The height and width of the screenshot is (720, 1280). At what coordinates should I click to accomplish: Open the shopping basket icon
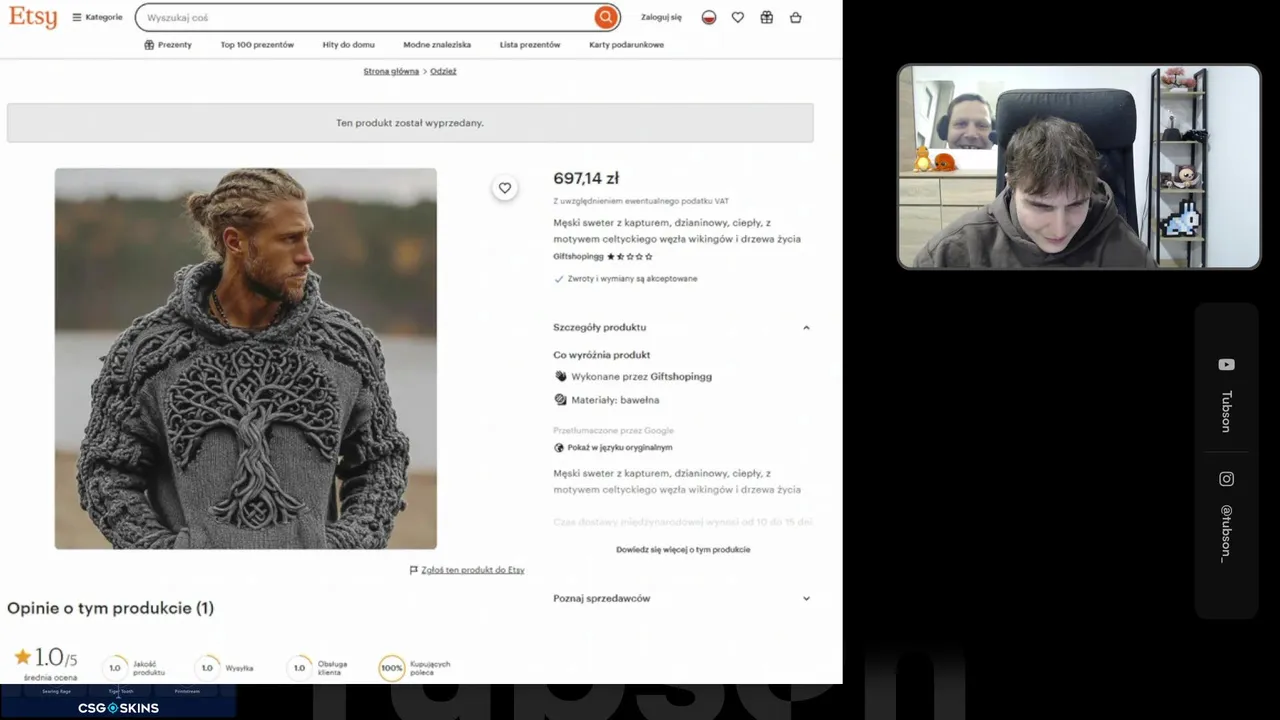796,17
